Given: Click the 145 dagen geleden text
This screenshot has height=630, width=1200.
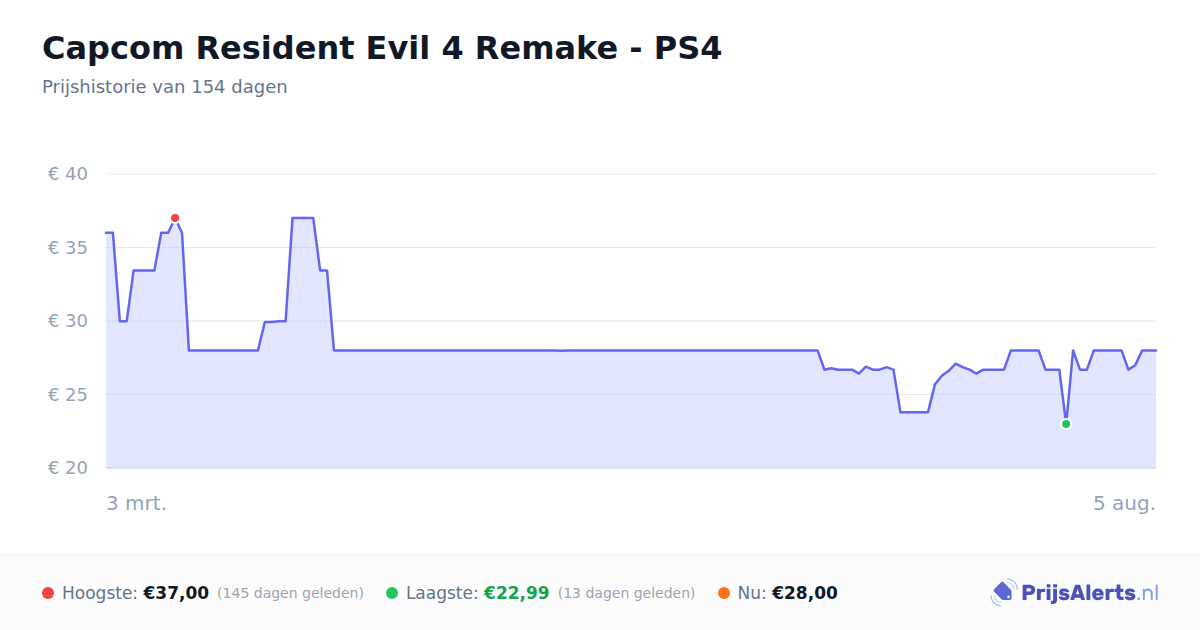Looking at the screenshot, I should (x=290, y=593).
